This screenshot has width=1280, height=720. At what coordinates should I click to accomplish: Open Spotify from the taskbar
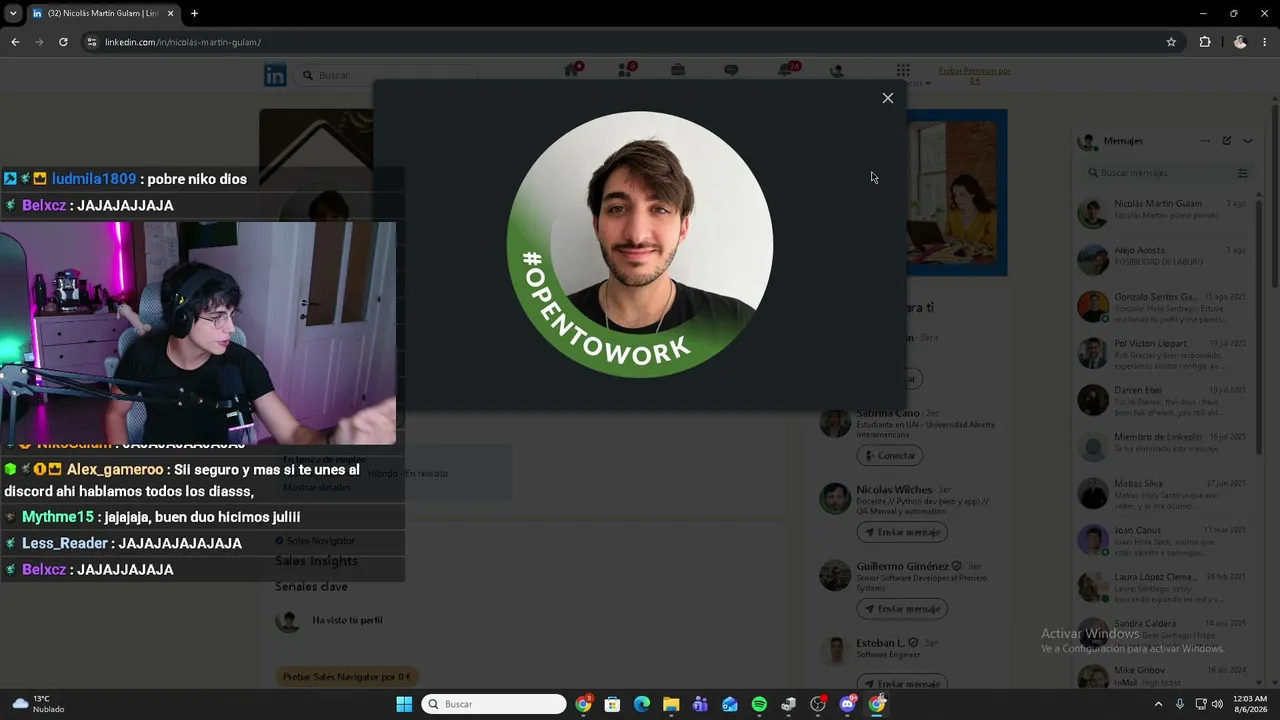[759, 704]
